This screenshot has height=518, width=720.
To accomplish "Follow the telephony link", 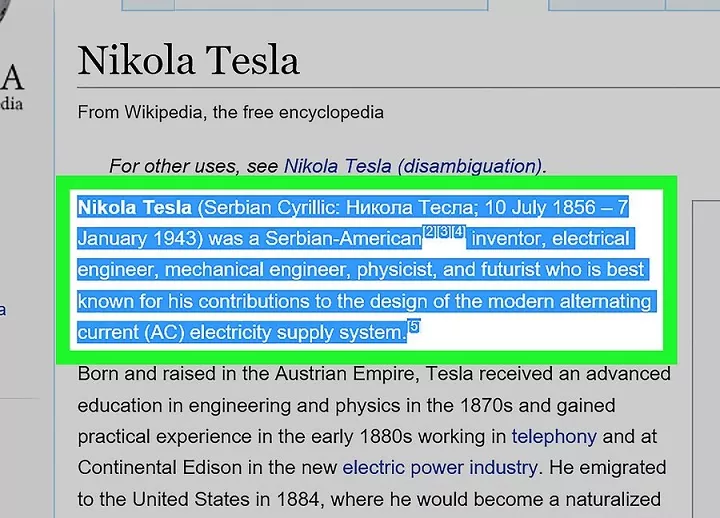I will 554,437.
